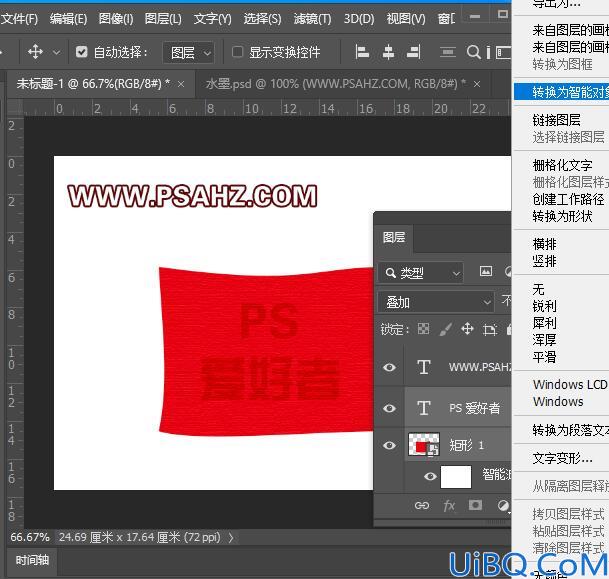Toggle the 自动选择 checkbox
Viewport: 609px width, 579px height.
point(82,52)
